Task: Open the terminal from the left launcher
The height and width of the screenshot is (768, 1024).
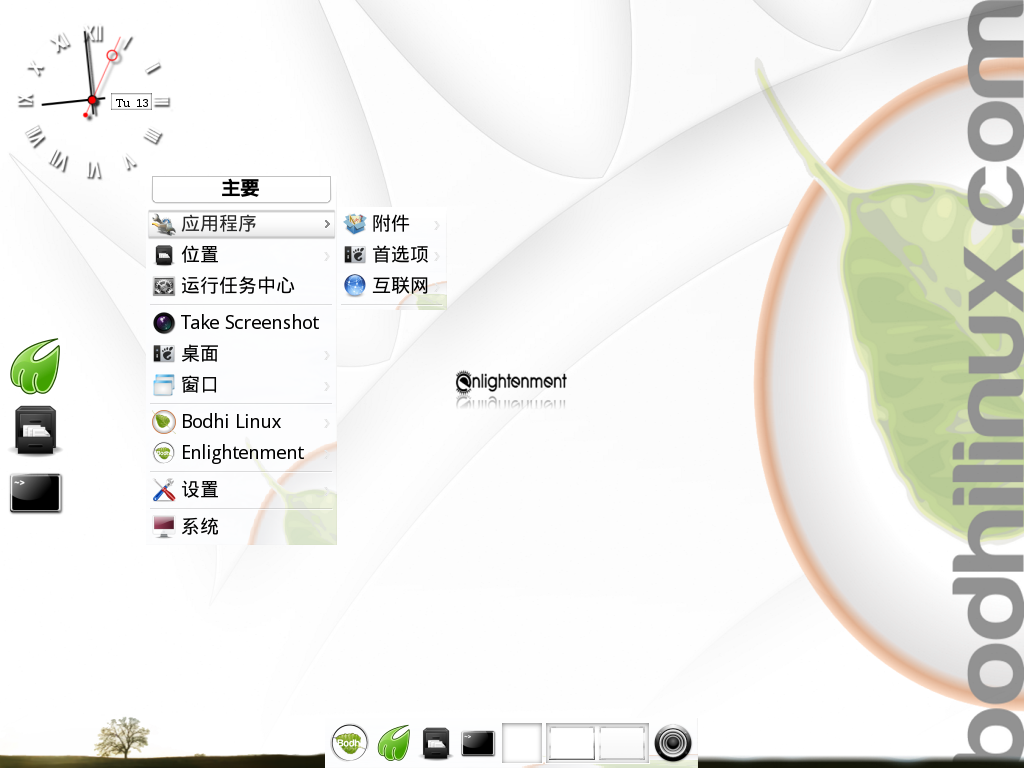Action: click(36, 493)
